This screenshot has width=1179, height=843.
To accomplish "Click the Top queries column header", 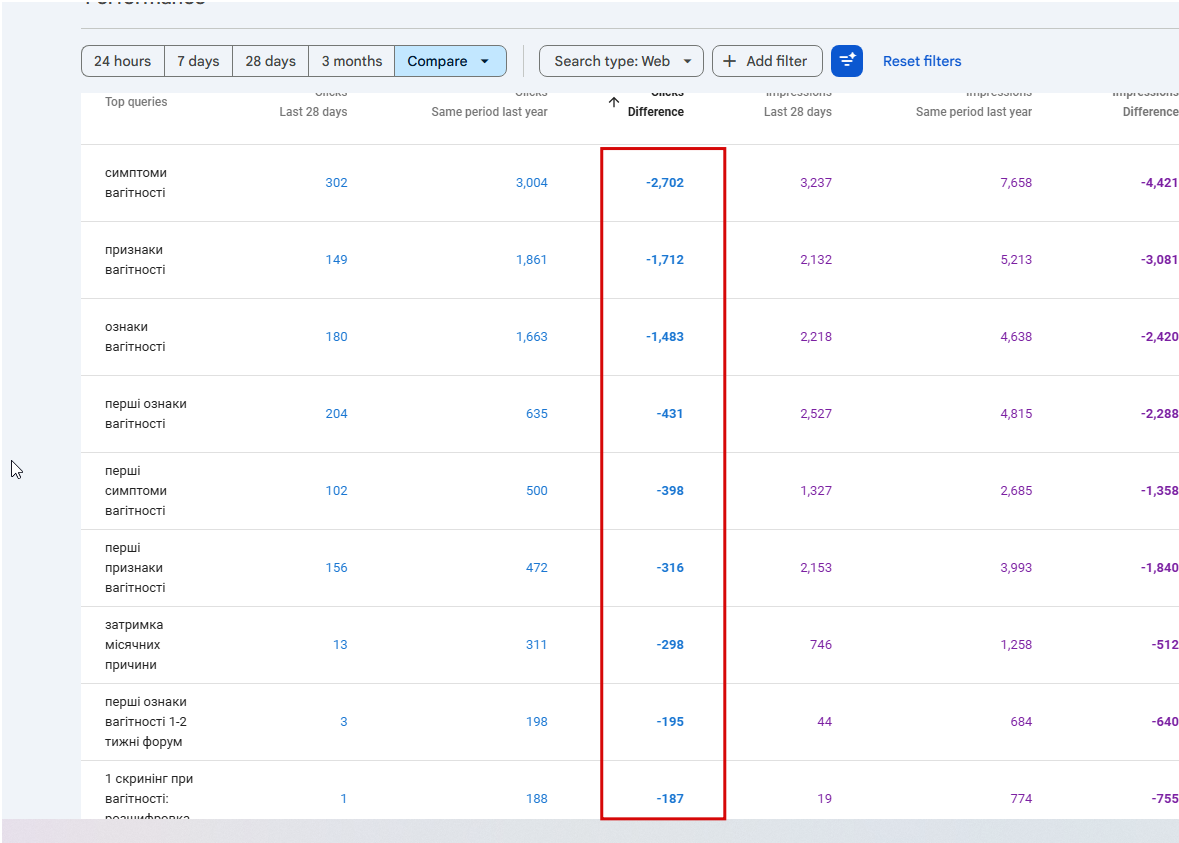I will pyautogui.click(x=136, y=102).
